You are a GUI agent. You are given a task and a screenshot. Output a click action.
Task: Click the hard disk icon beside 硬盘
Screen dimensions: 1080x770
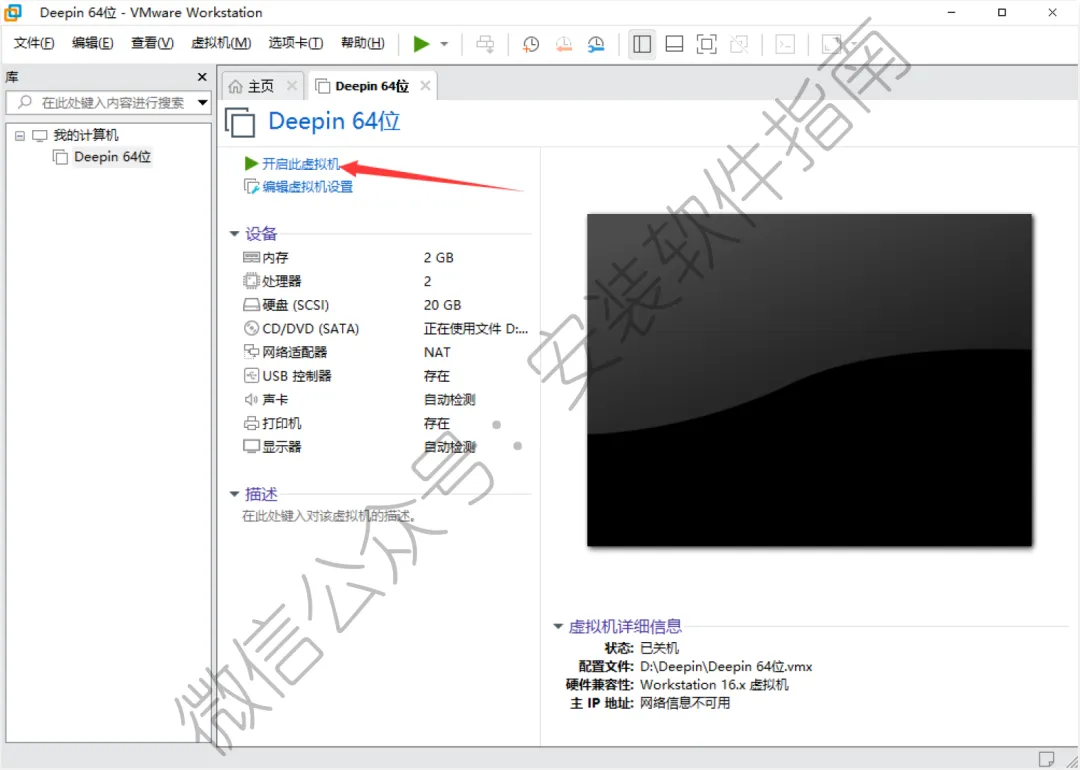(251, 305)
